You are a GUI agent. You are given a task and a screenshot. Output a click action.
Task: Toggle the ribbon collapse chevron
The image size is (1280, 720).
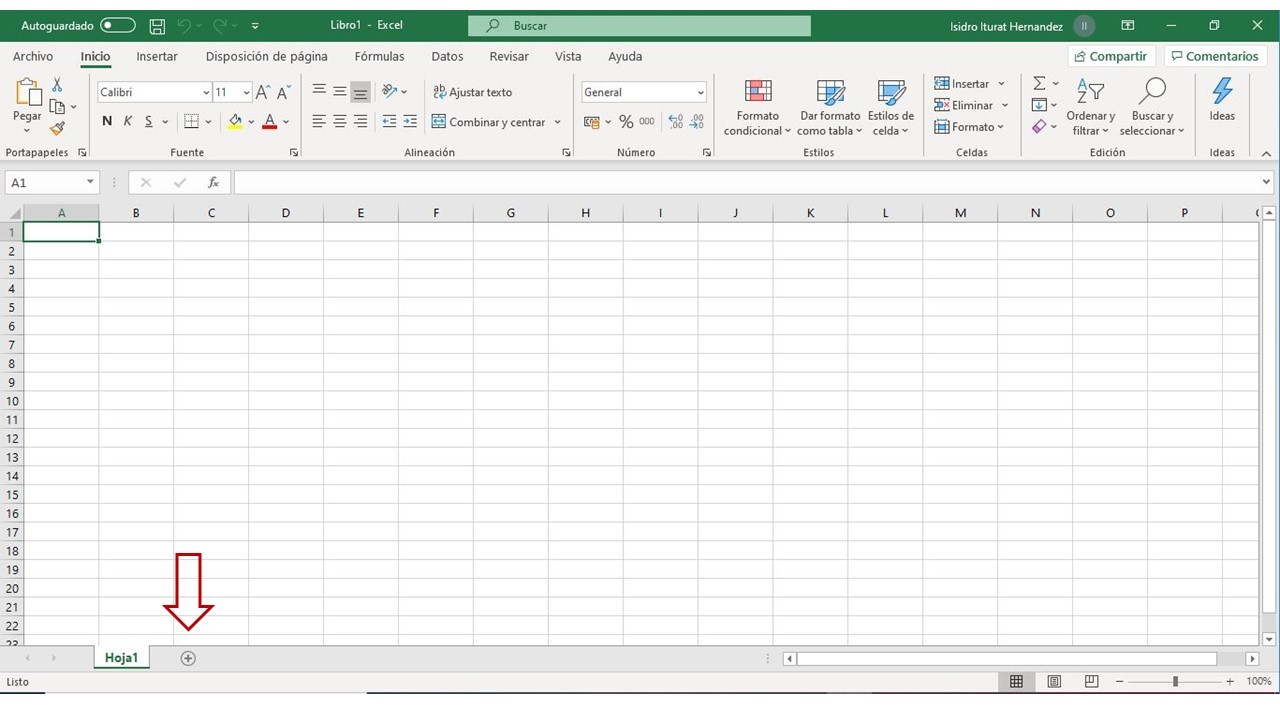click(x=1266, y=153)
